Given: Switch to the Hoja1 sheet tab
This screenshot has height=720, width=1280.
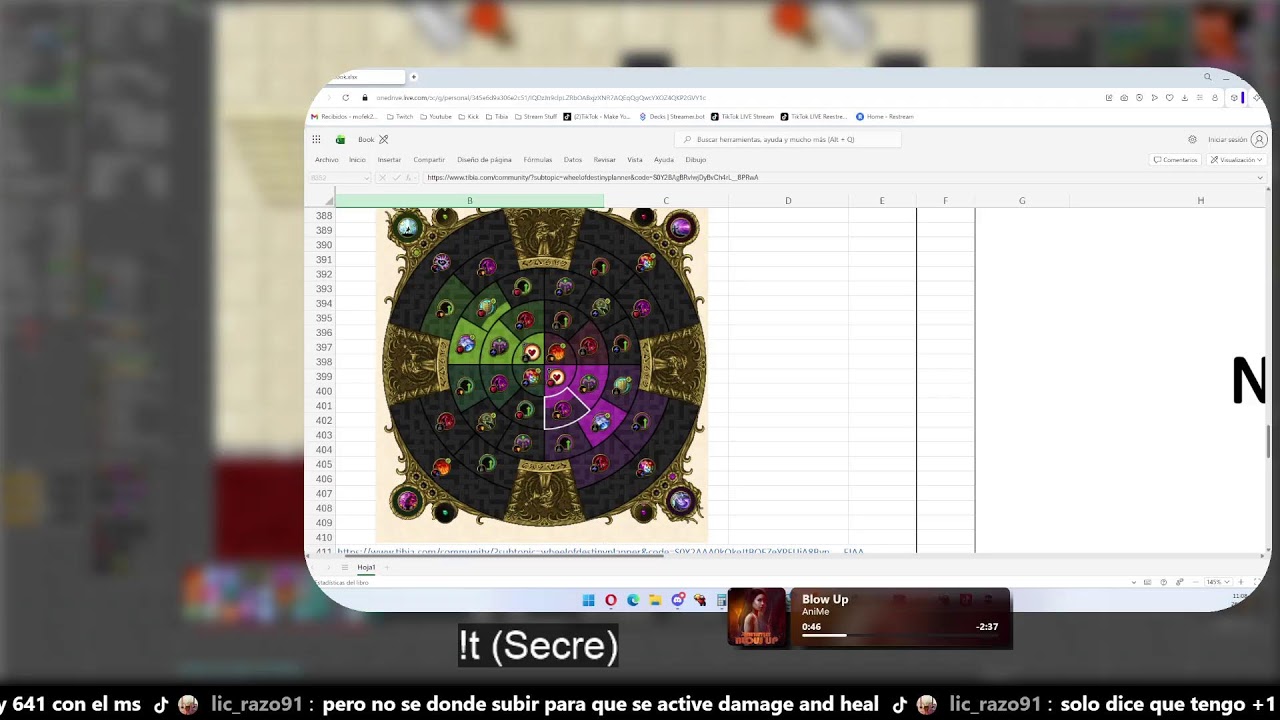Looking at the screenshot, I should pyautogui.click(x=366, y=567).
